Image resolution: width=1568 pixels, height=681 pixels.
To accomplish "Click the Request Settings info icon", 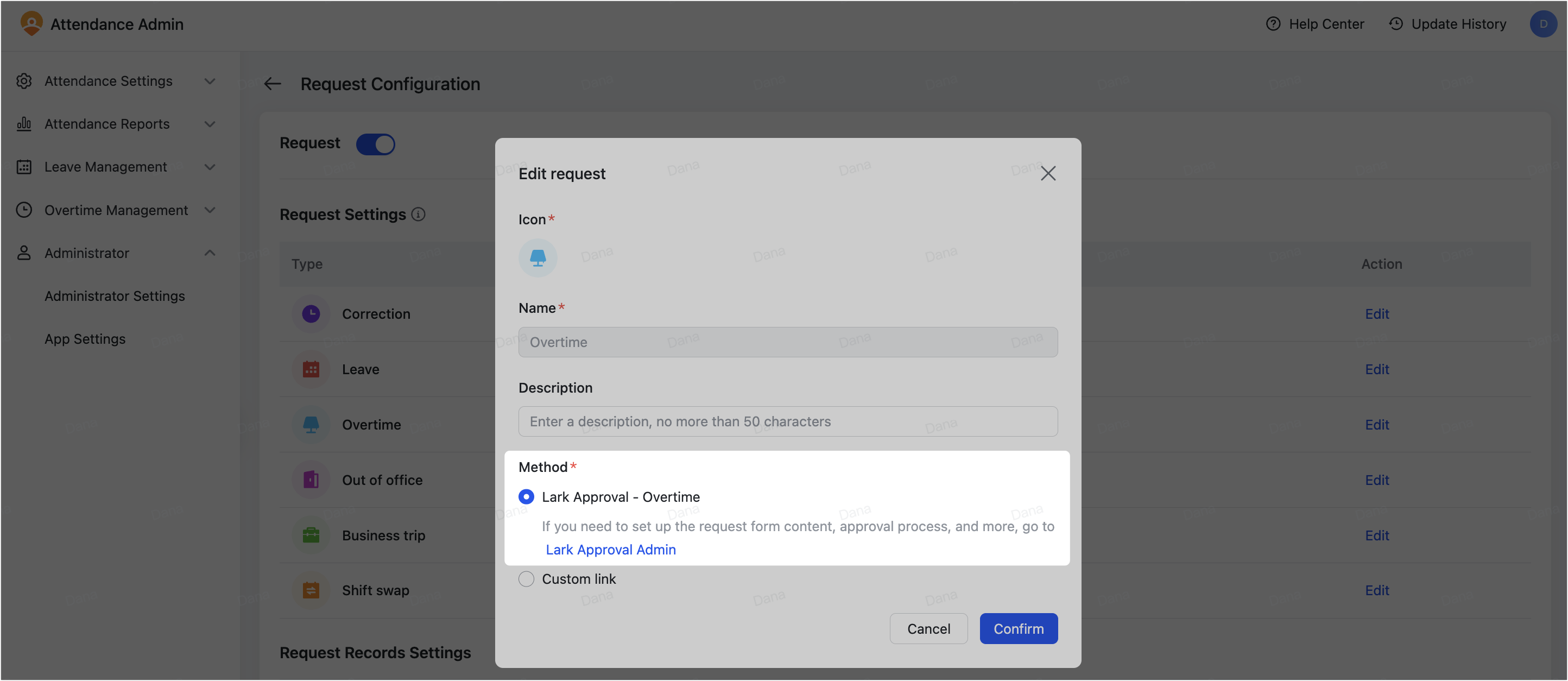I will [x=418, y=214].
